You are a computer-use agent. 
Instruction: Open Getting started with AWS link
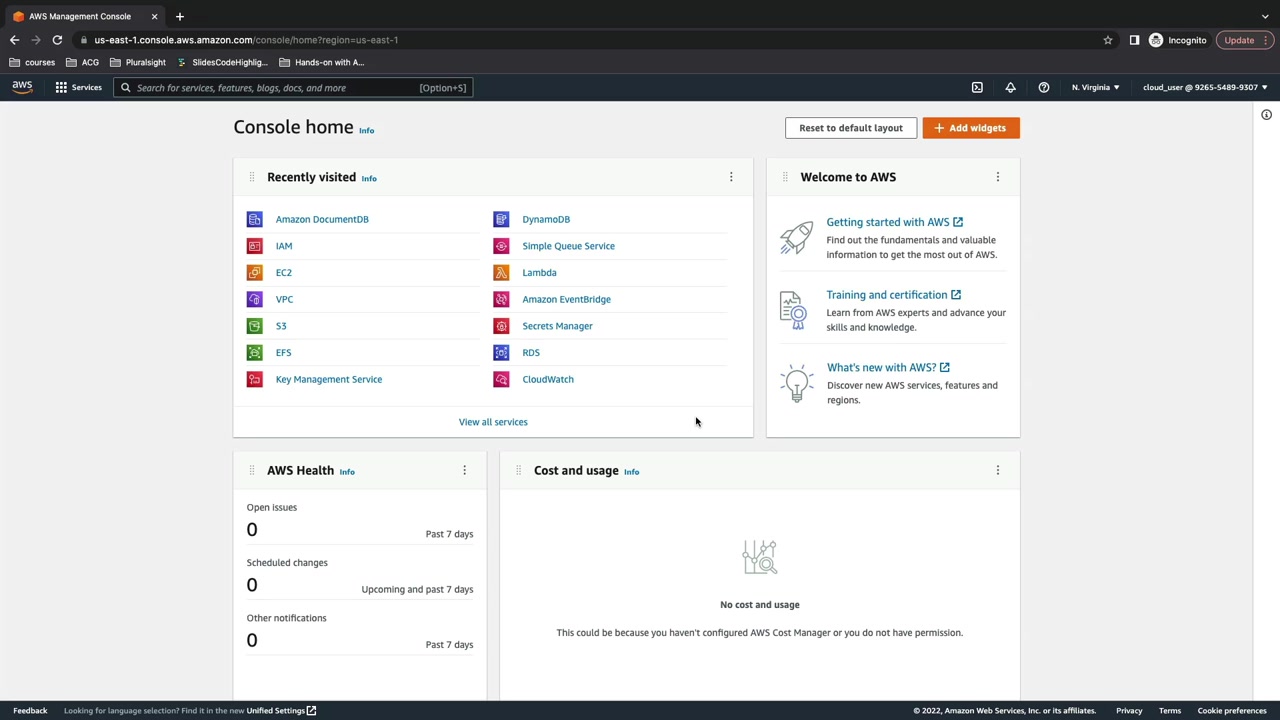[x=895, y=222]
